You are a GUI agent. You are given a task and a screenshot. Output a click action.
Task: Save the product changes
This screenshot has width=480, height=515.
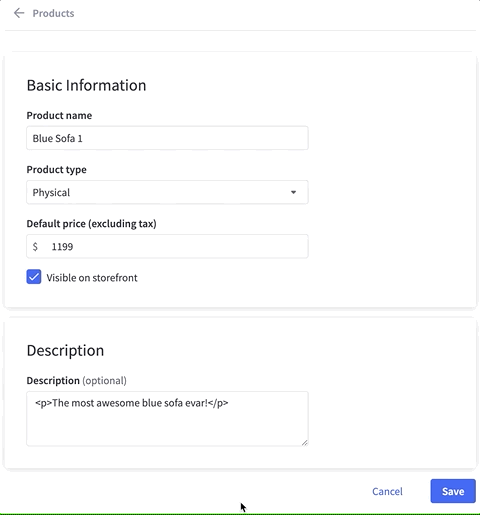453,491
